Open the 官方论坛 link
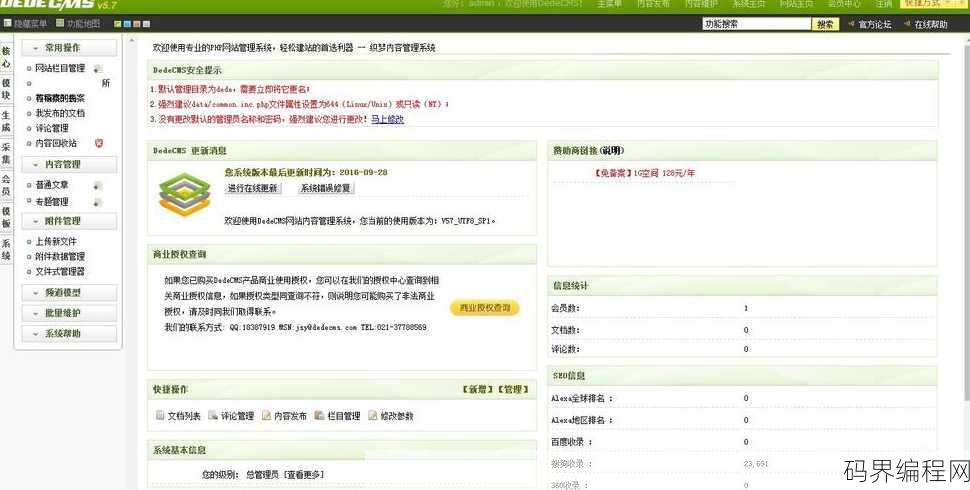Screen dimensions: 970x490 875,24
